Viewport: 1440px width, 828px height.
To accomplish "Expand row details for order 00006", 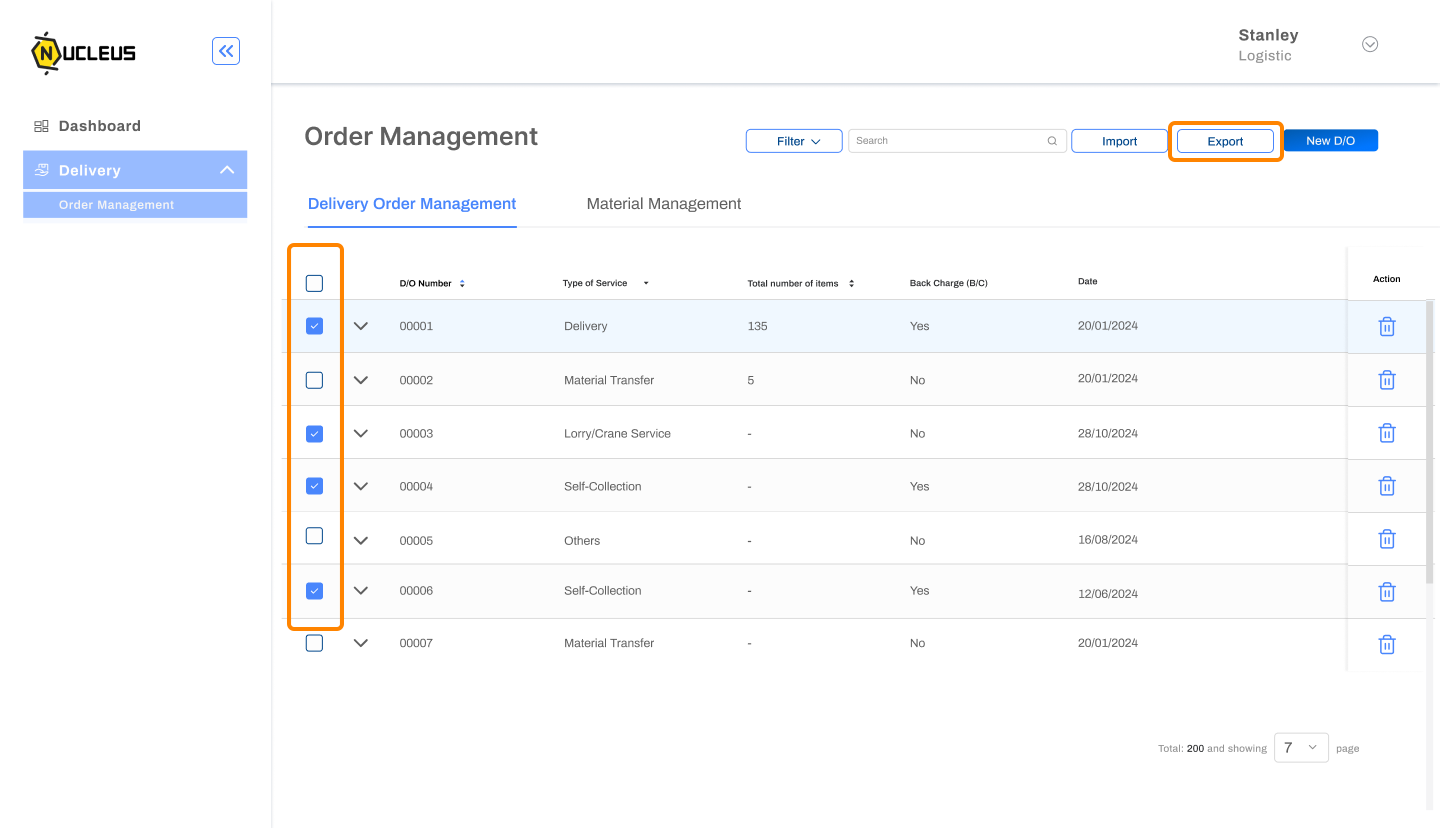I will point(361,590).
